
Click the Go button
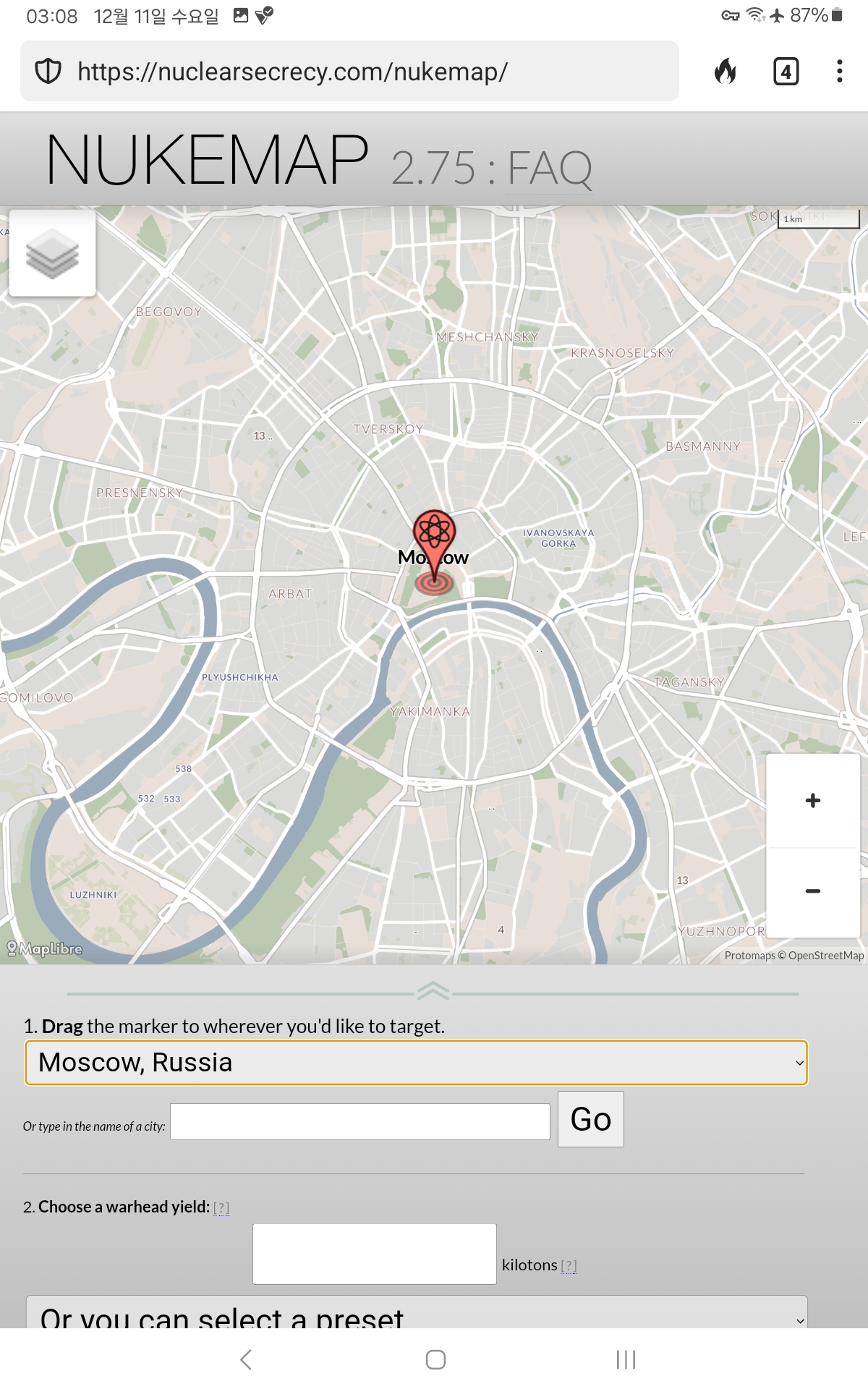click(590, 1119)
